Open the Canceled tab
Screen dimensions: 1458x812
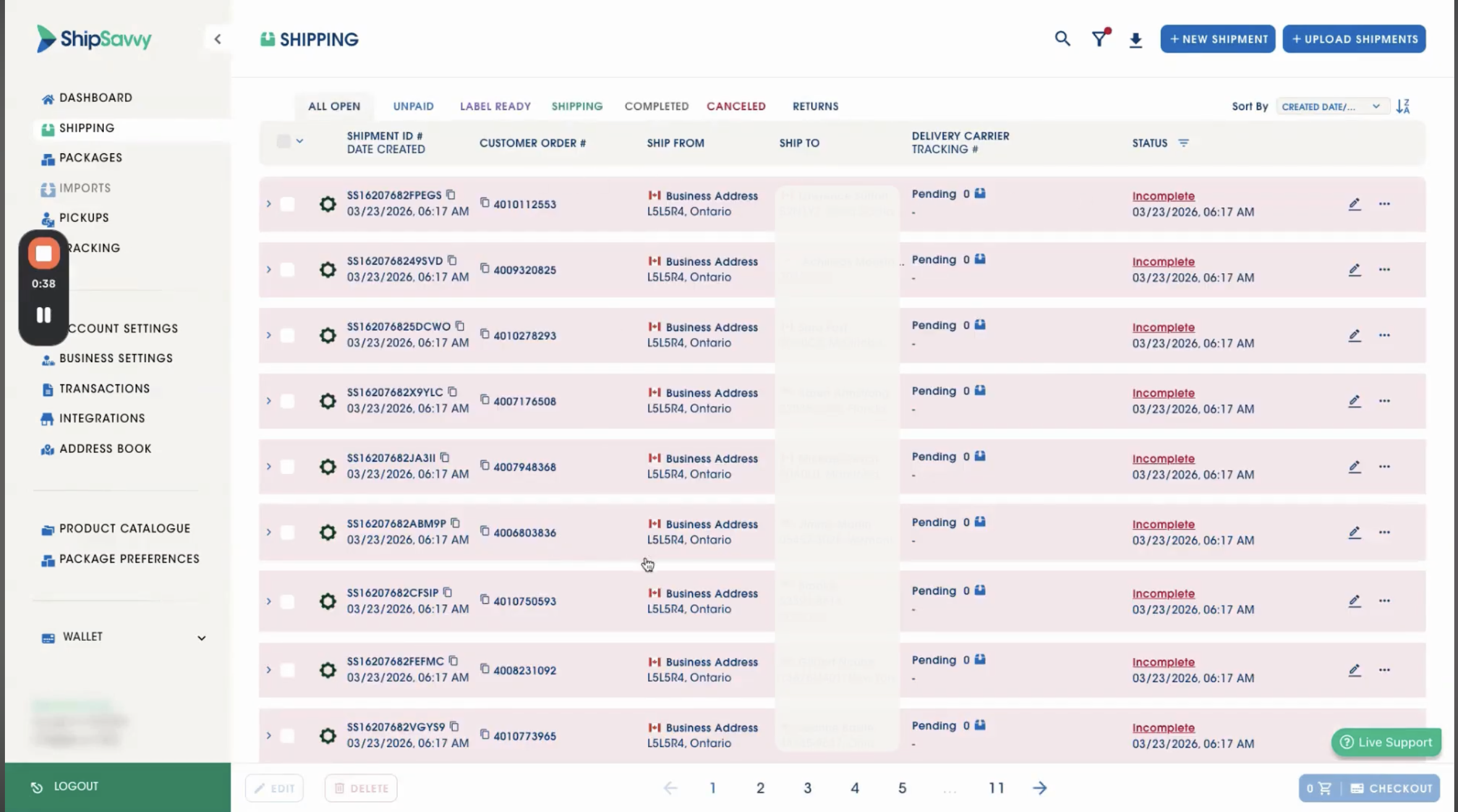coord(736,106)
